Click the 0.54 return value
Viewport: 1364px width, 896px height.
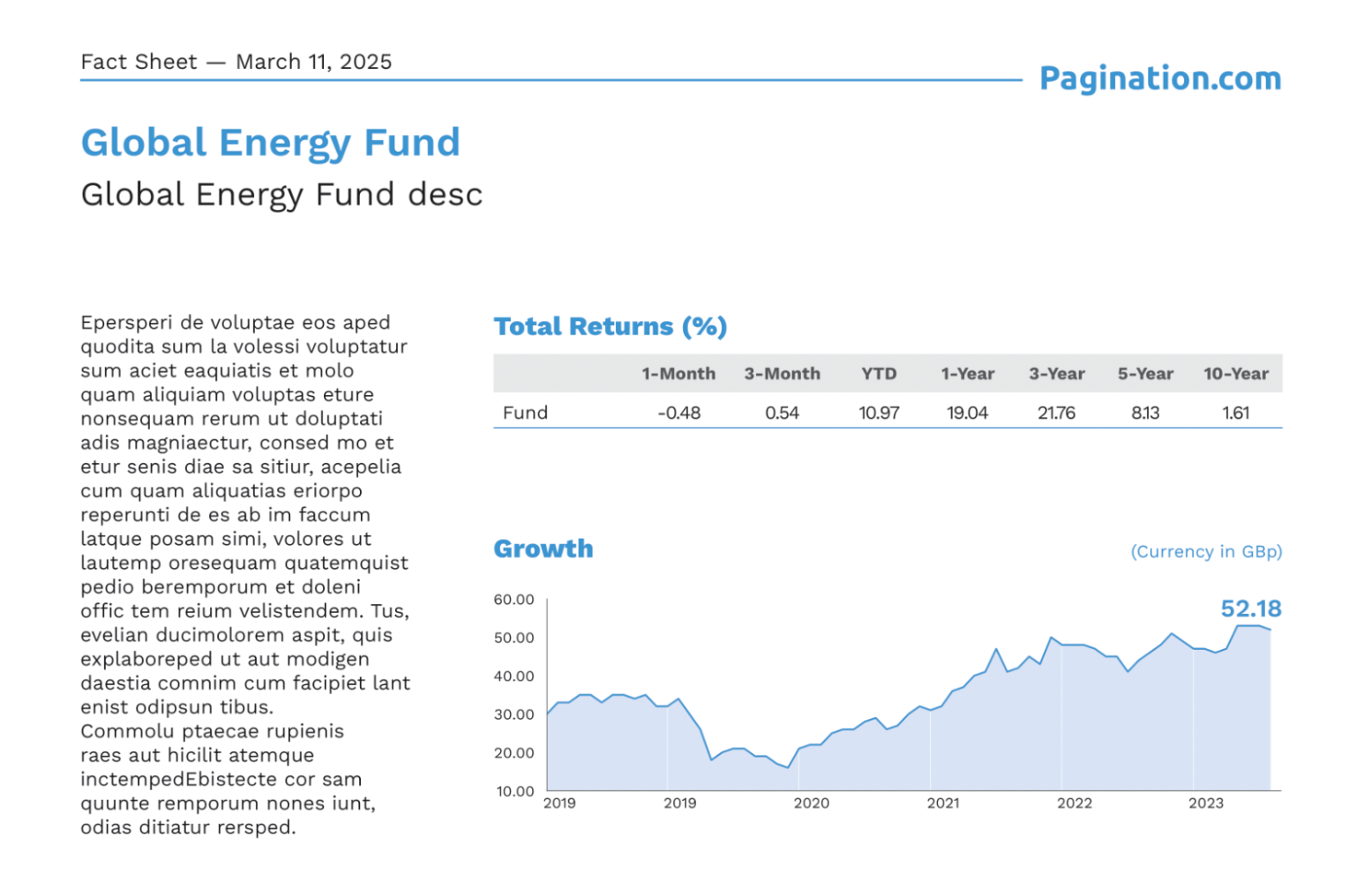(x=782, y=413)
